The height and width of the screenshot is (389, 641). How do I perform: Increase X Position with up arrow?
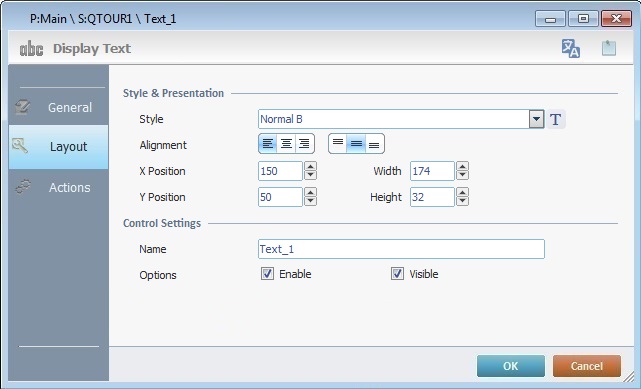[310, 166]
